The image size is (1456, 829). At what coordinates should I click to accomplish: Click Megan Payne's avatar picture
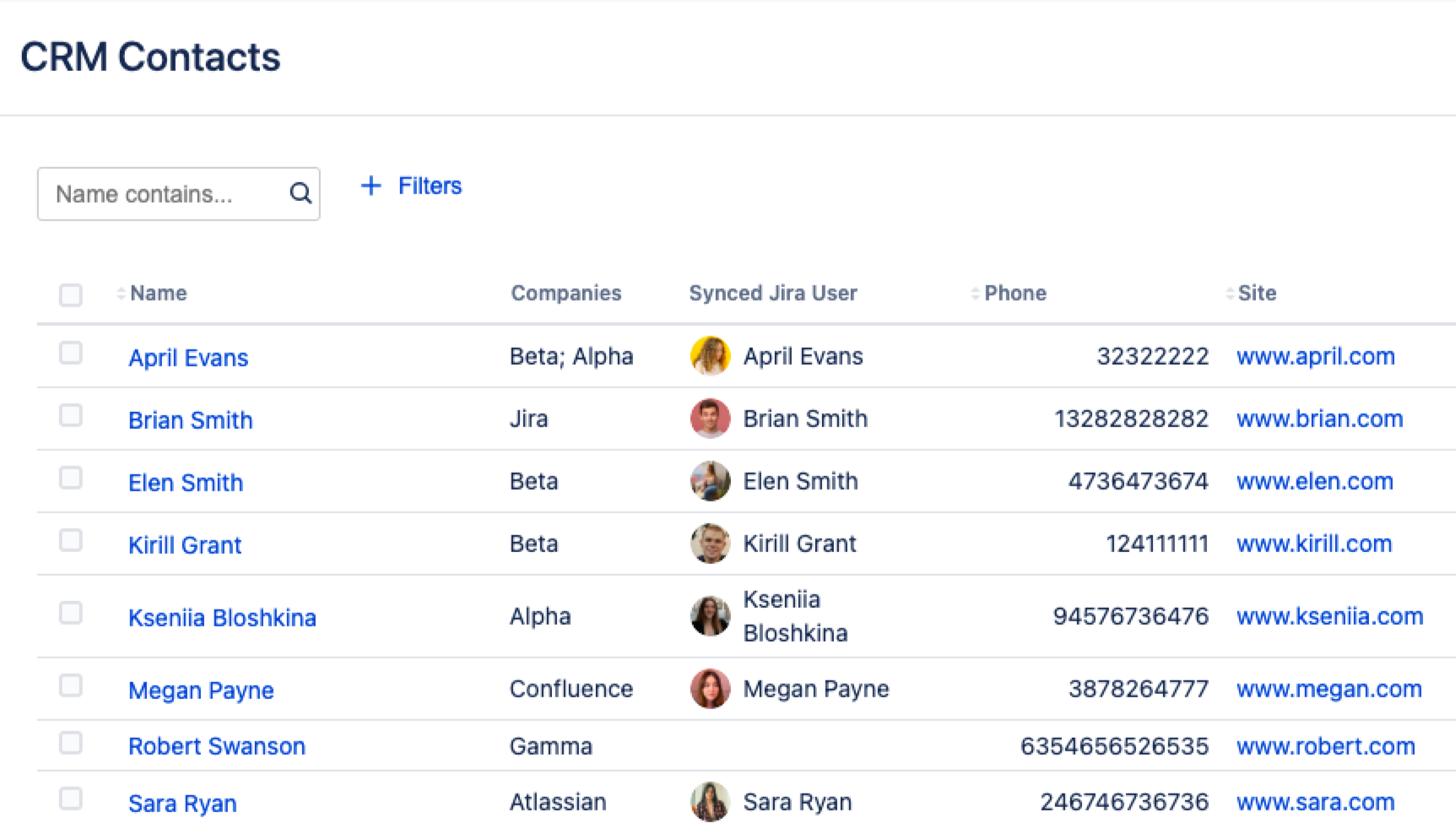[710, 689]
